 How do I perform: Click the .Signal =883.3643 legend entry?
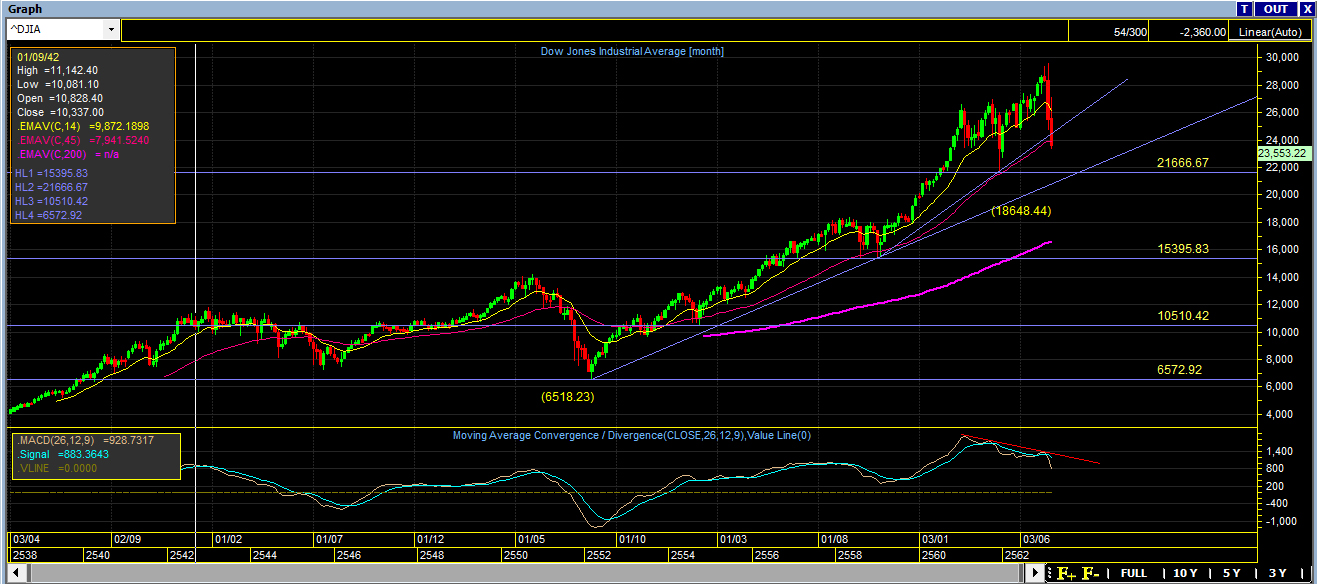click(x=64, y=454)
